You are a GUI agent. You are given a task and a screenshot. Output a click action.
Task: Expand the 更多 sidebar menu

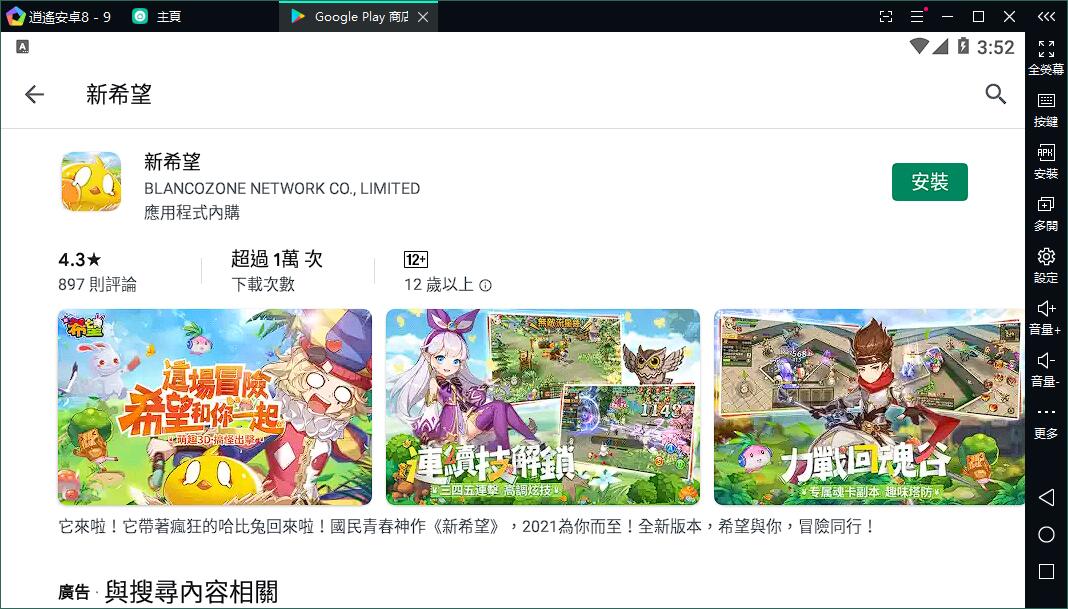(1046, 414)
